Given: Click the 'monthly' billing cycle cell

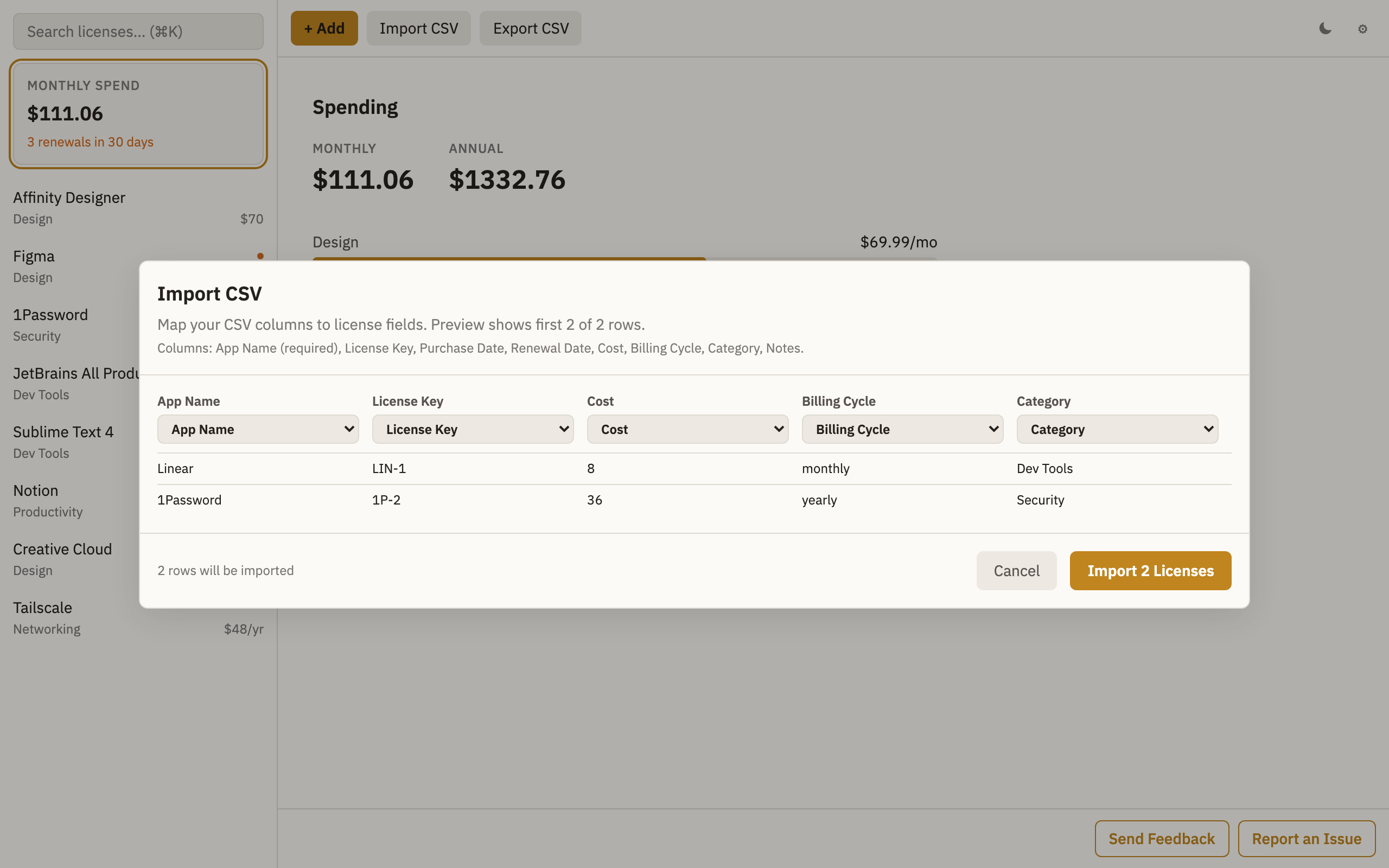Looking at the screenshot, I should point(825,468).
